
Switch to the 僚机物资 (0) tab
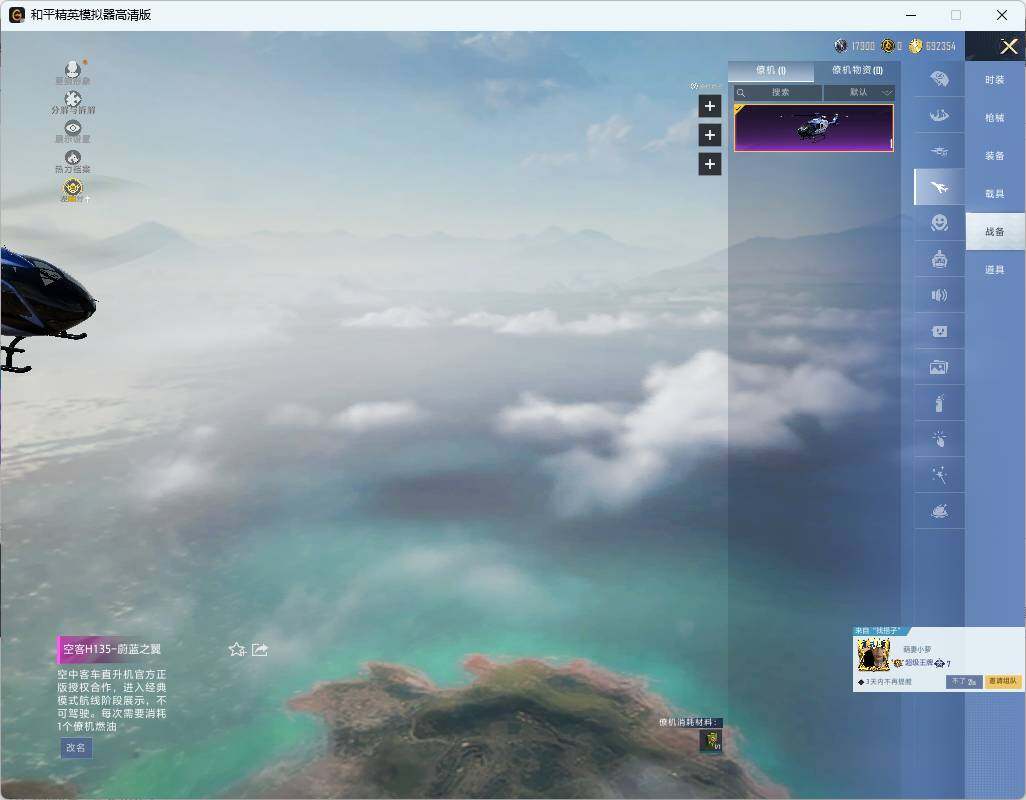pos(857,70)
